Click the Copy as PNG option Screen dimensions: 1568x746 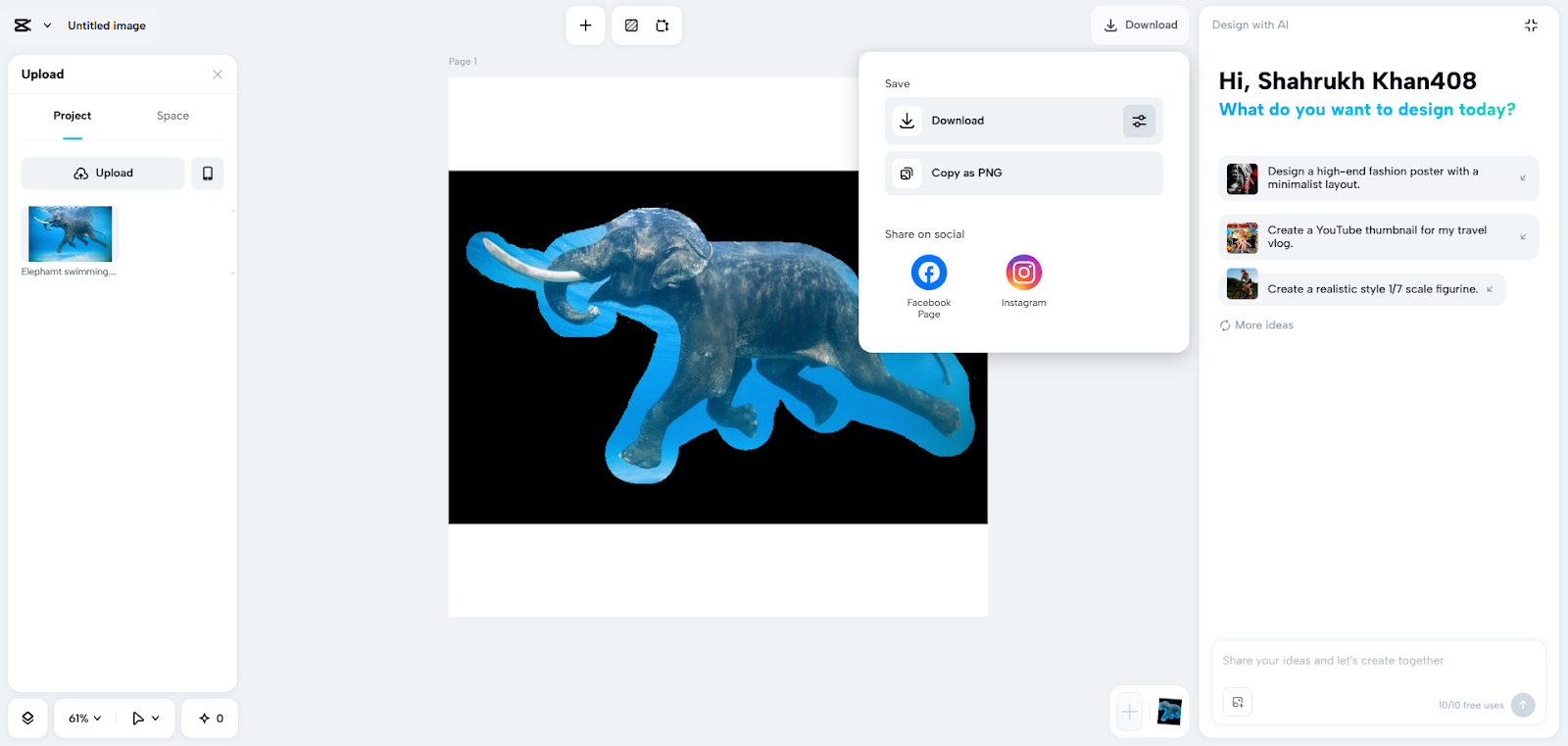pyautogui.click(x=1023, y=174)
